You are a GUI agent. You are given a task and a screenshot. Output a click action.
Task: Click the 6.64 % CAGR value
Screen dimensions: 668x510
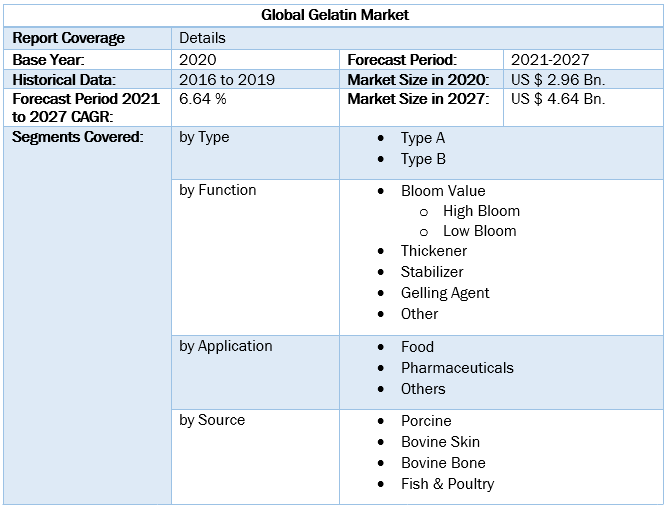pyautogui.click(x=203, y=99)
